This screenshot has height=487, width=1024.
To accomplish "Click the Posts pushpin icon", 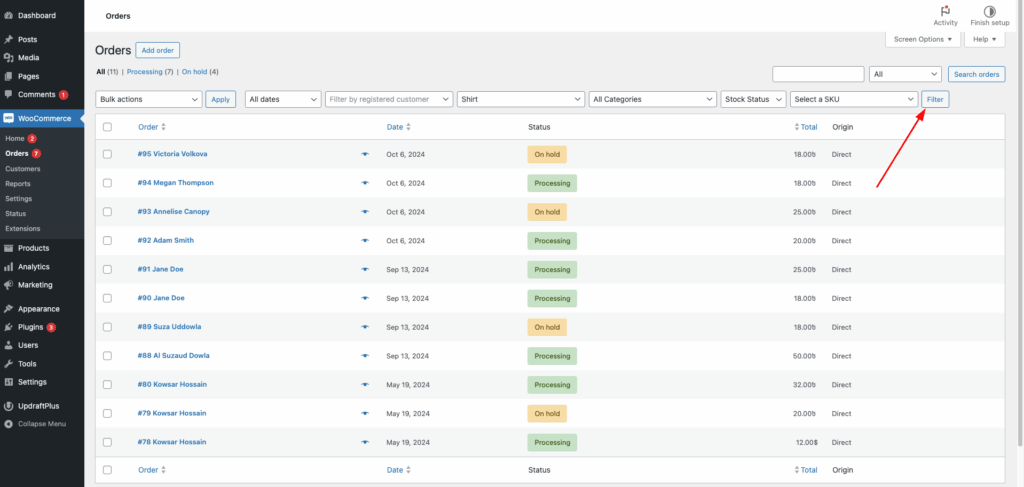I will [x=8, y=39].
